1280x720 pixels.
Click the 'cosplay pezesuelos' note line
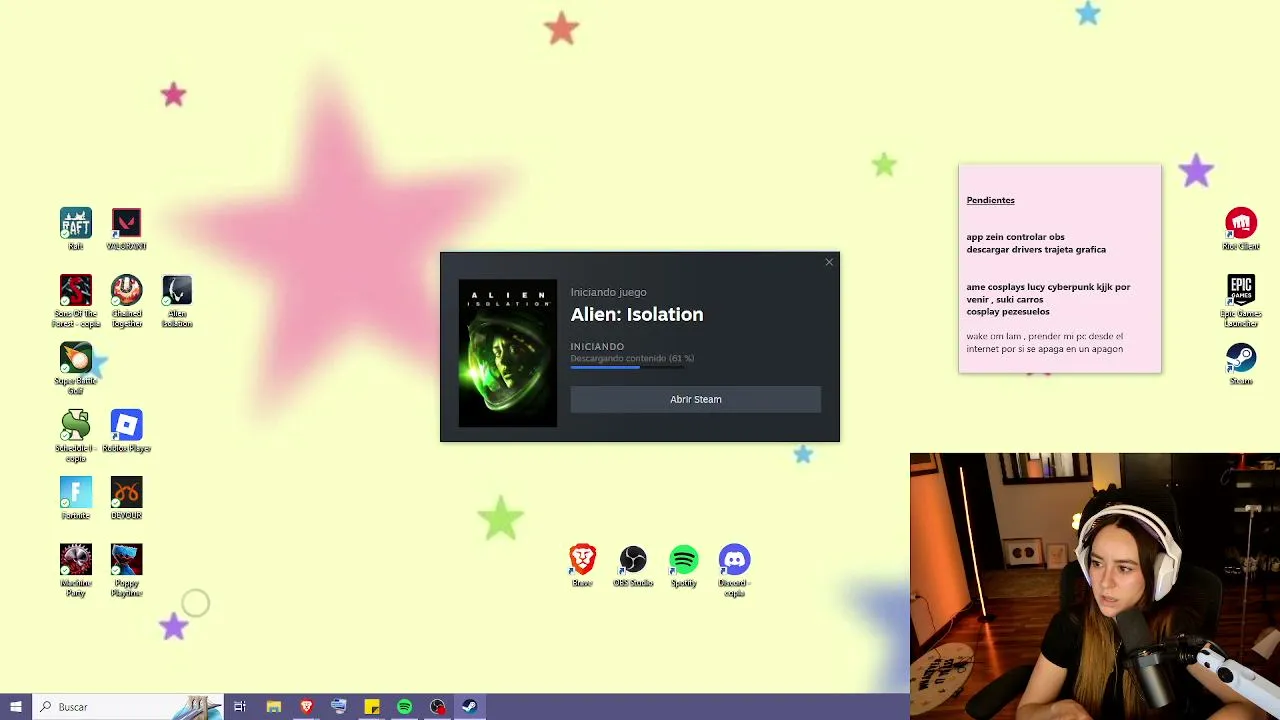click(1008, 311)
